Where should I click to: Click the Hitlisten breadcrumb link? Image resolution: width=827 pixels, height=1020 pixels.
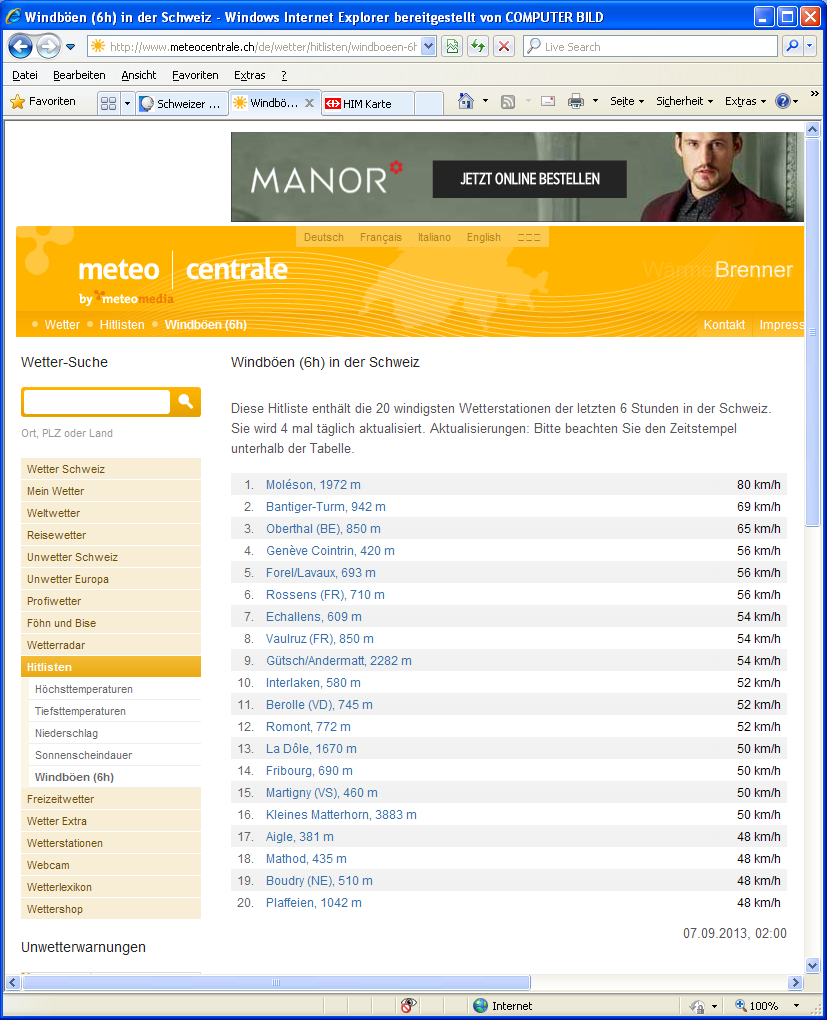click(122, 325)
